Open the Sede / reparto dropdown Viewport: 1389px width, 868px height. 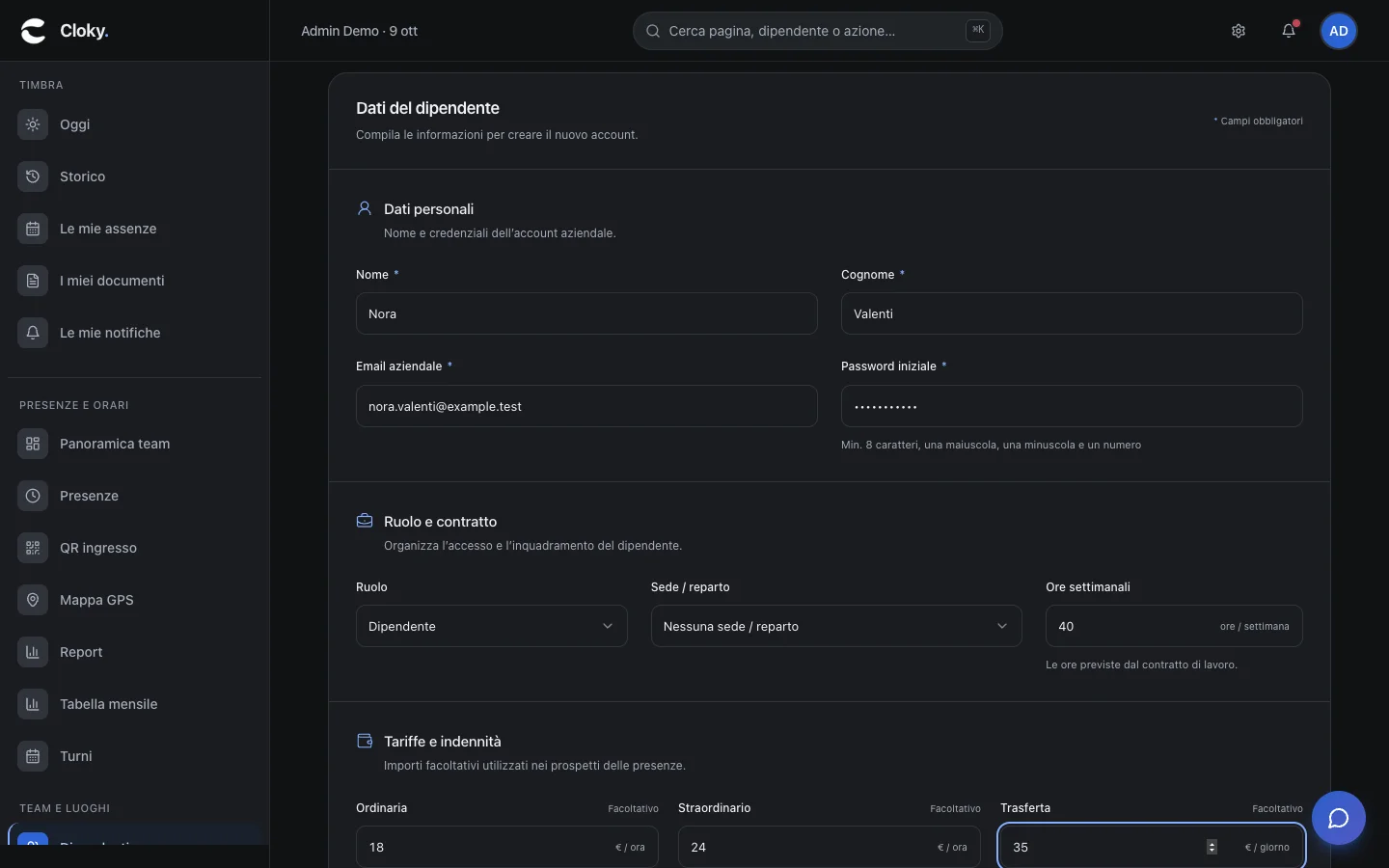(836, 626)
